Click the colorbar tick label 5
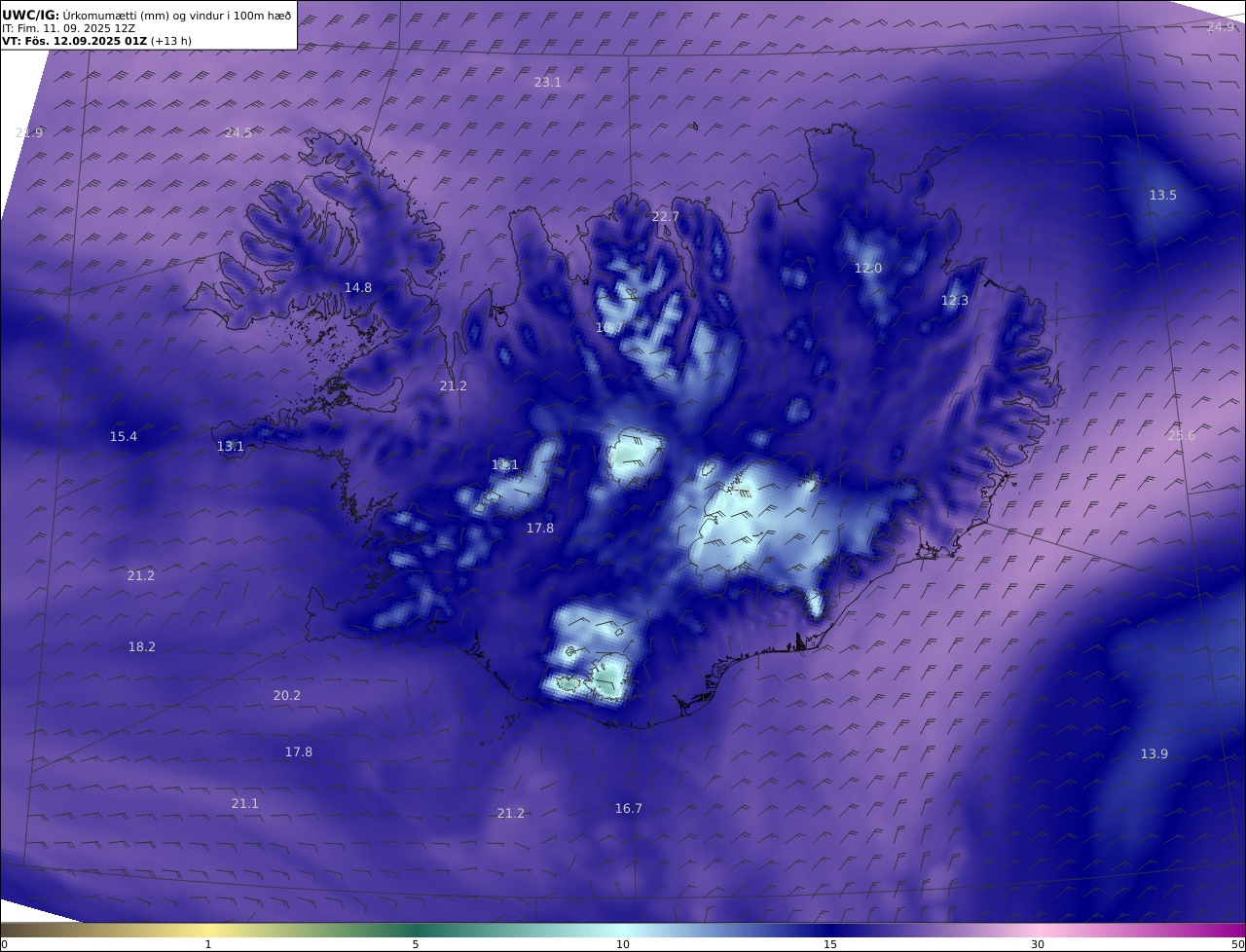The width and height of the screenshot is (1246, 952). (416, 943)
